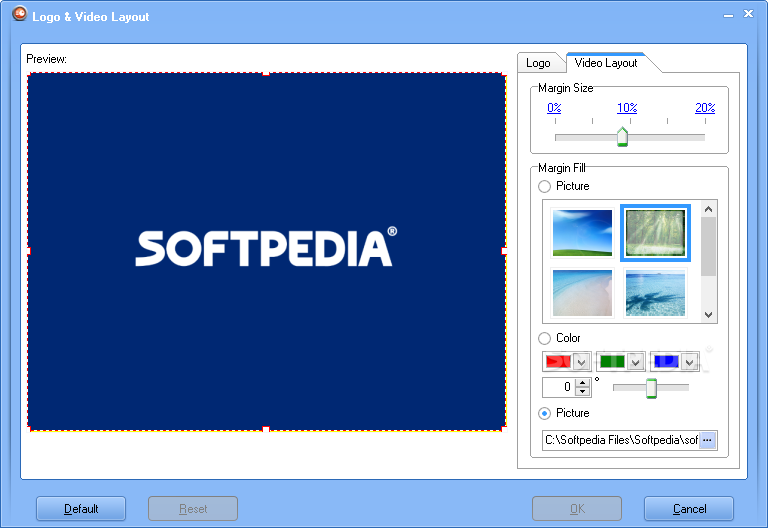Image resolution: width=768 pixels, height=528 pixels.
Task: Select the Video Layout tab
Action: 606,63
